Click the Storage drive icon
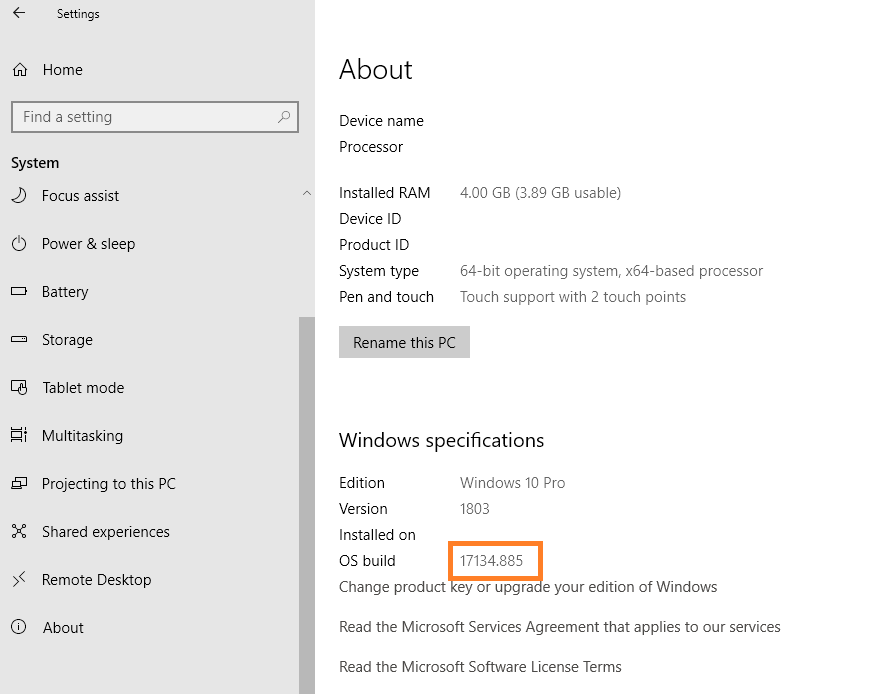Viewport: 882px width, 694px height. click(x=19, y=340)
